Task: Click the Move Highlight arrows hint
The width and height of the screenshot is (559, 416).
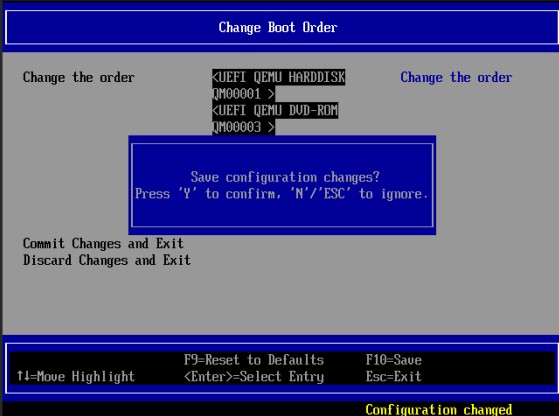Action: click(76, 377)
